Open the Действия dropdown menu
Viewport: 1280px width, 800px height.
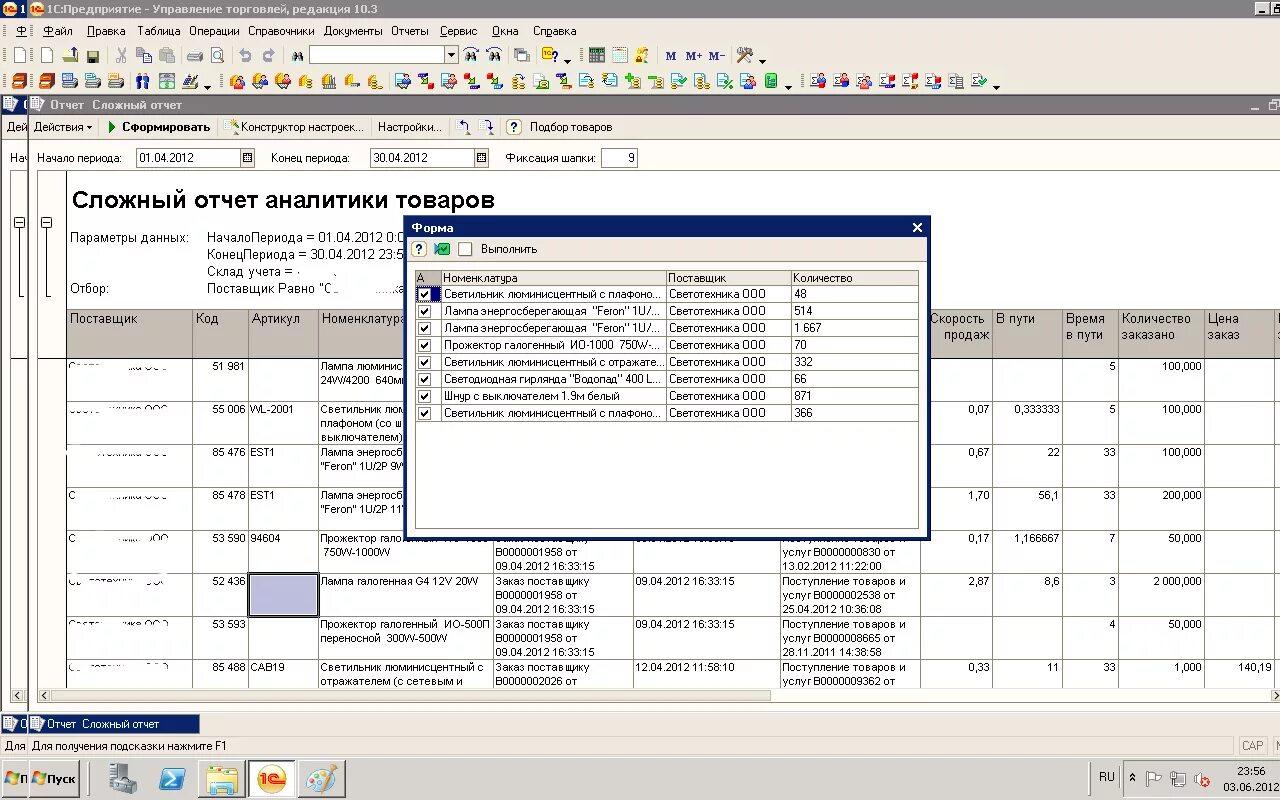[x=62, y=127]
